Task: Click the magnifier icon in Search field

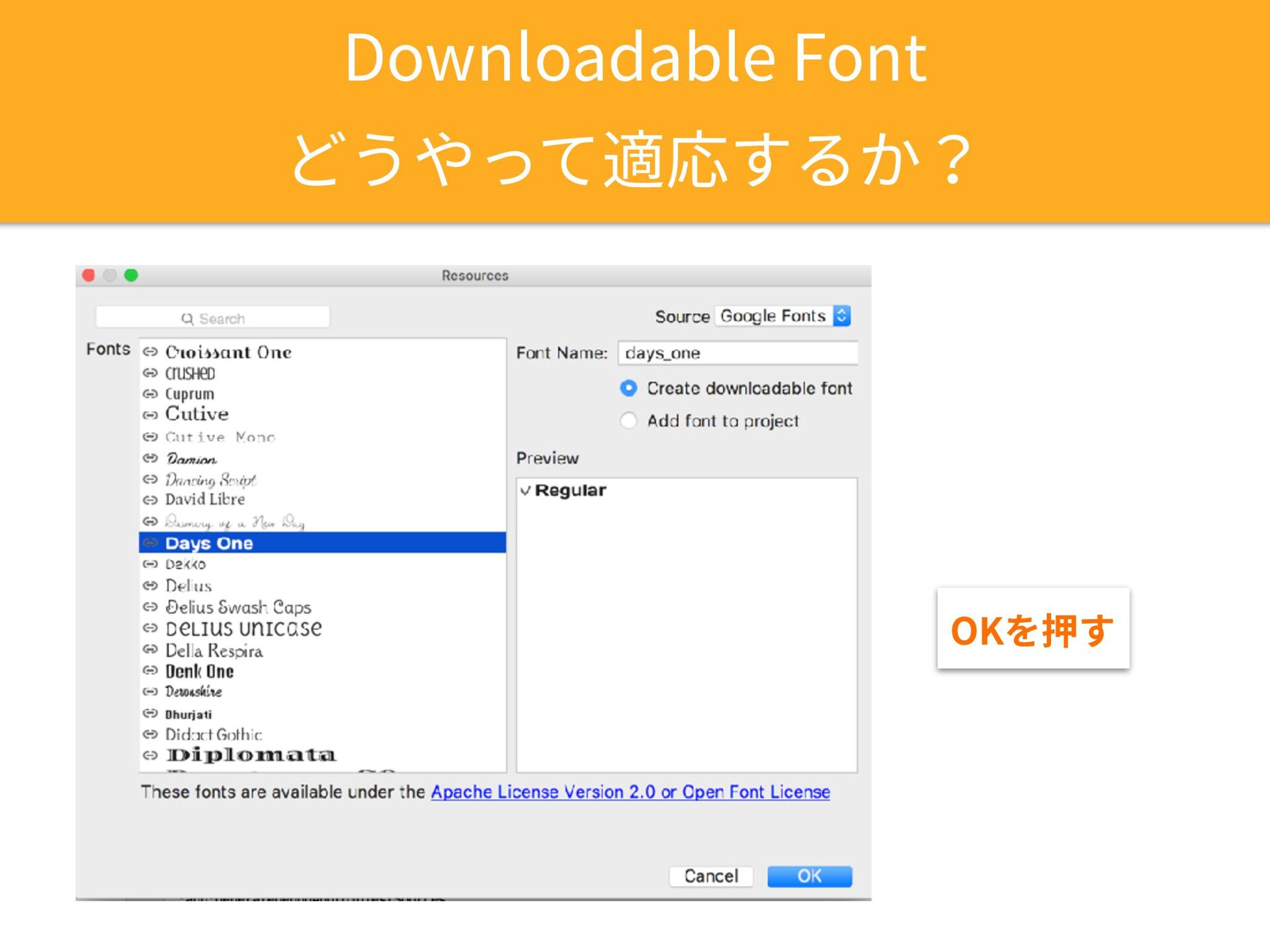Action: (x=187, y=319)
